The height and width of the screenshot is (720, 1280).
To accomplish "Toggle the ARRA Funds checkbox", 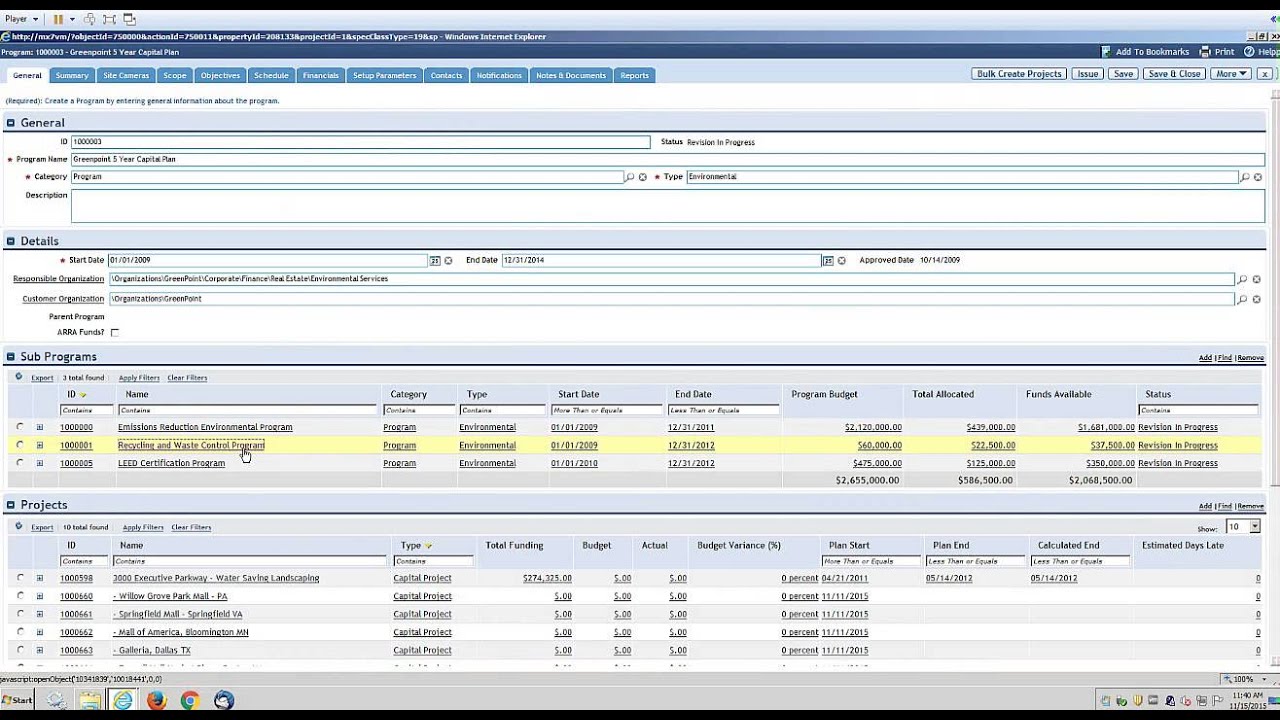I will click(114, 333).
